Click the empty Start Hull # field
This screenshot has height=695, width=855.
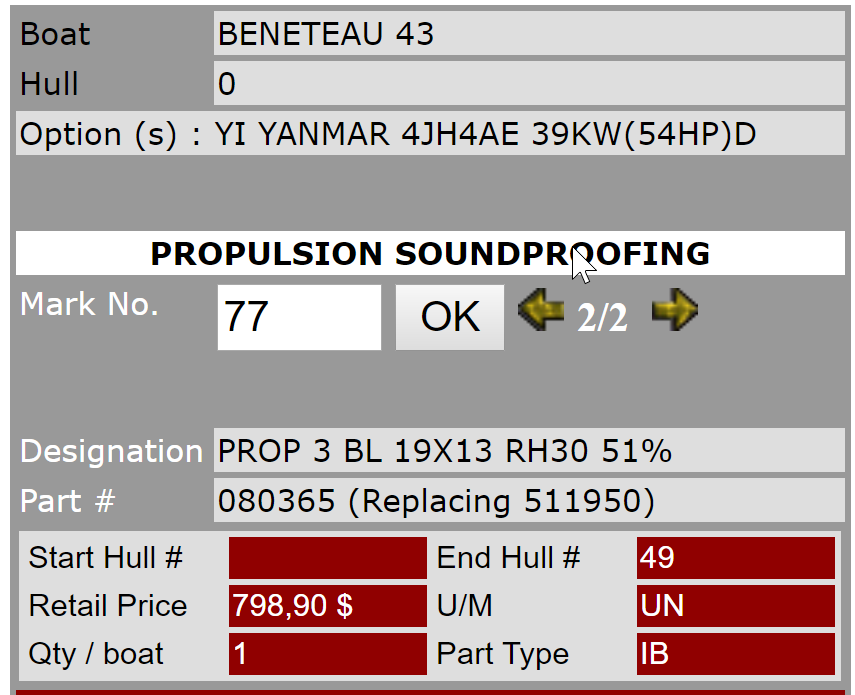(x=327, y=558)
